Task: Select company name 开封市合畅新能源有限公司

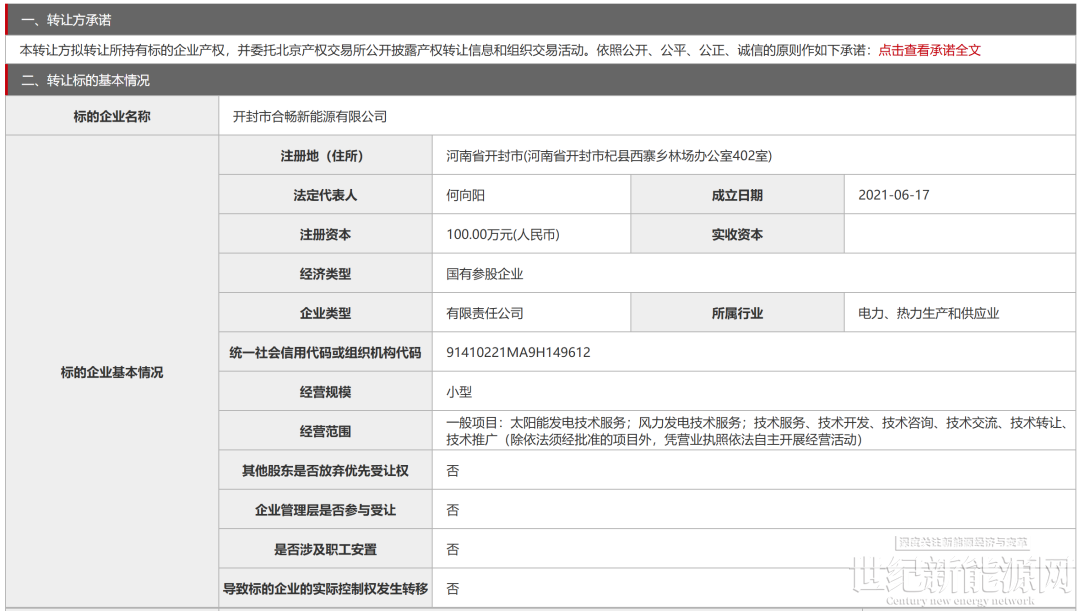Action: click(x=309, y=117)
